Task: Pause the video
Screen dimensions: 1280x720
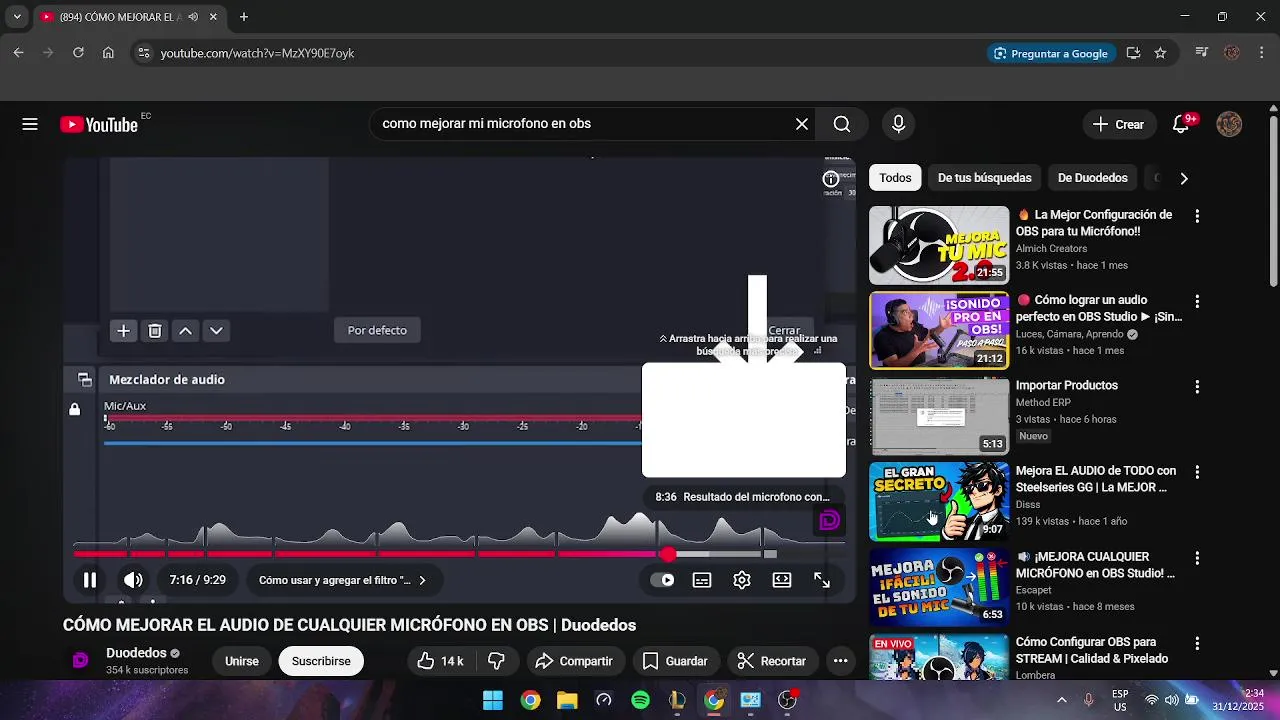Action: tap(90, 580)
